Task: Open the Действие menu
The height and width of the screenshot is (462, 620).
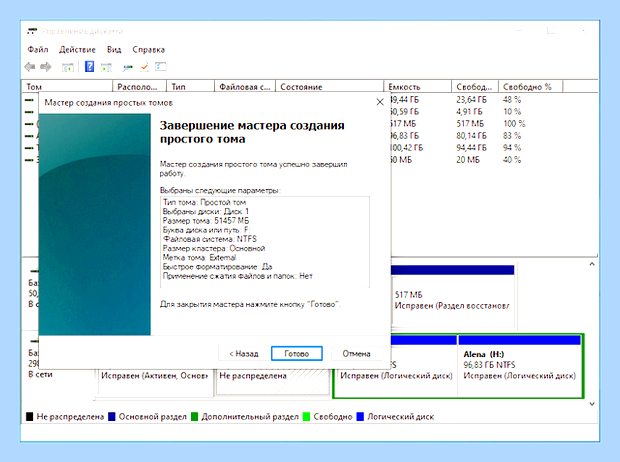Action: (x=78, y=49)
